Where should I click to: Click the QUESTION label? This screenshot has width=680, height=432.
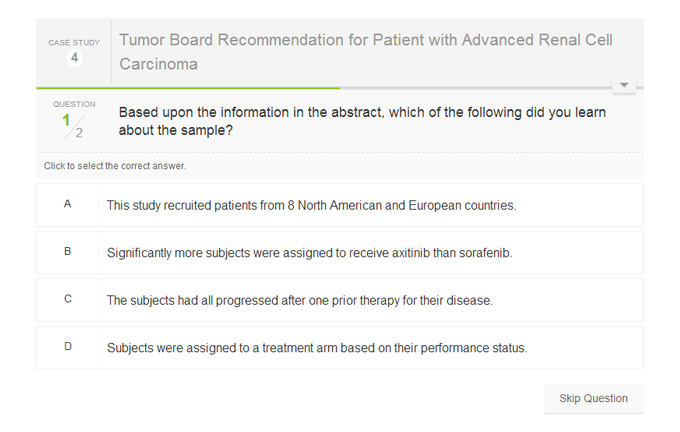74,104
